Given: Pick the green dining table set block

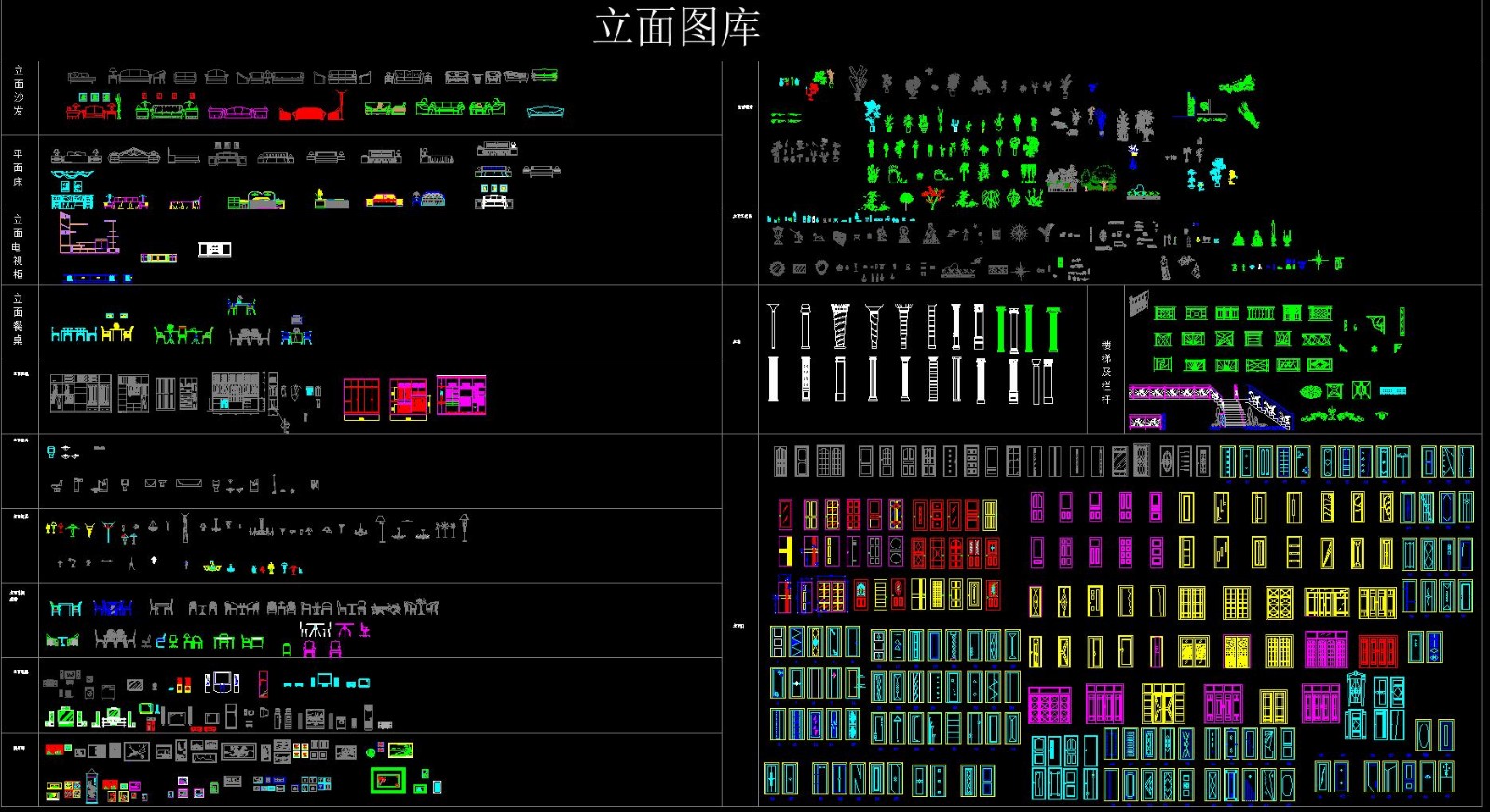Looking at the screenshot, I should pos(183,333).
